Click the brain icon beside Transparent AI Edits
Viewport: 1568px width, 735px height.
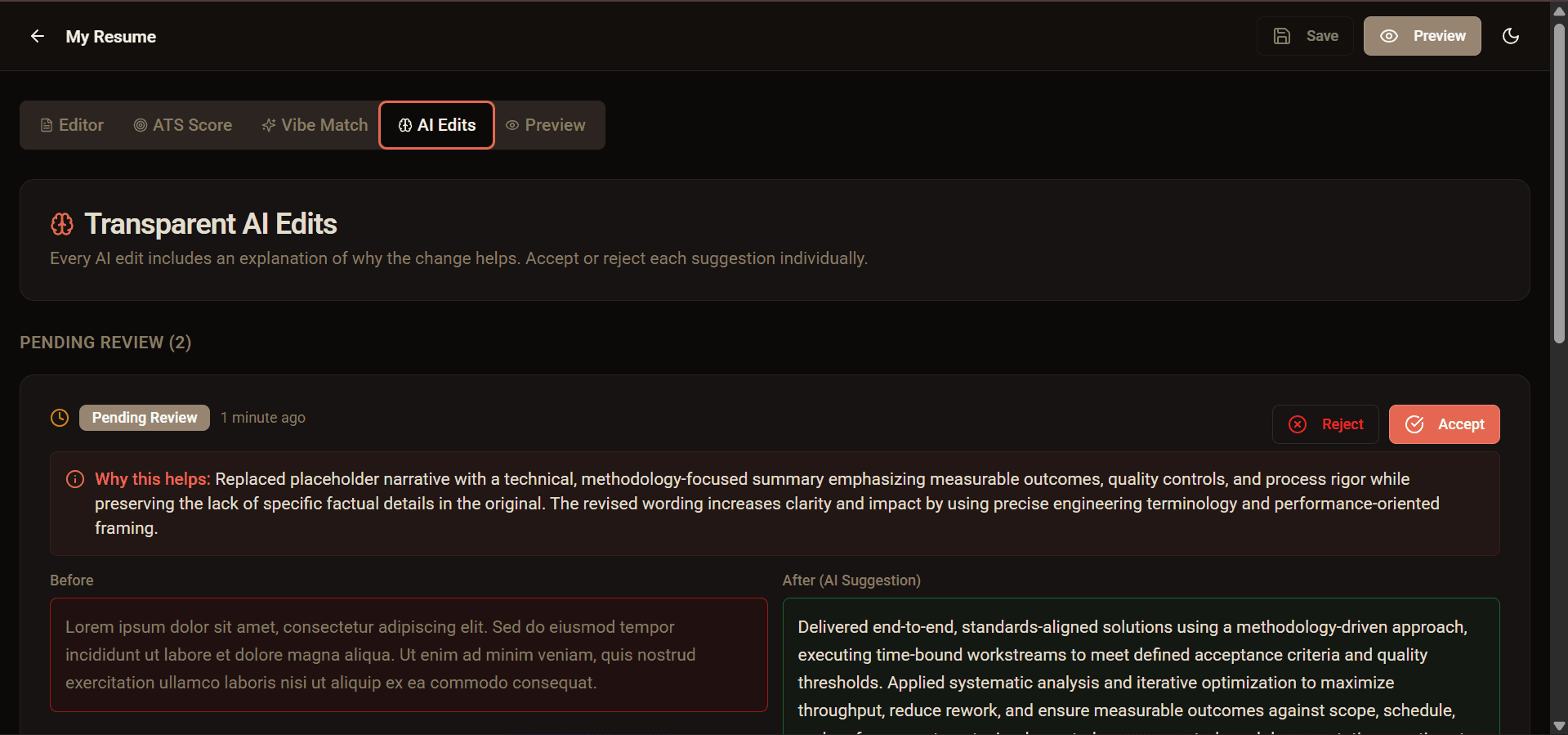point(62,224)
